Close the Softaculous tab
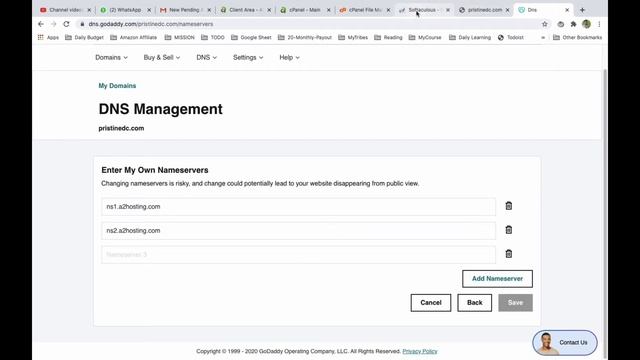 (448, 10)
